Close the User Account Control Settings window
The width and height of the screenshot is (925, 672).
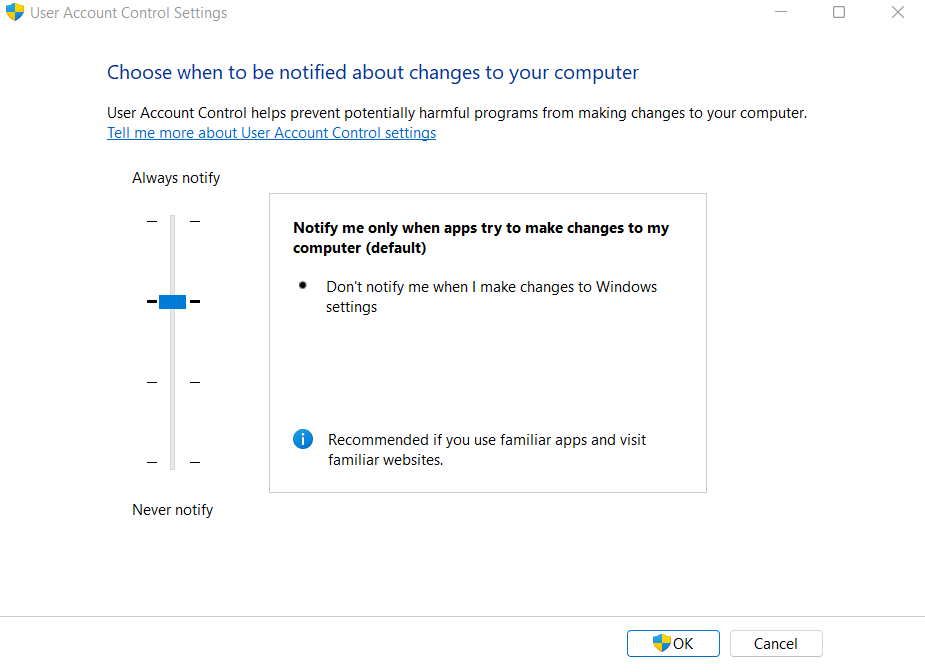pyautogui.click(x=897, y=13)
